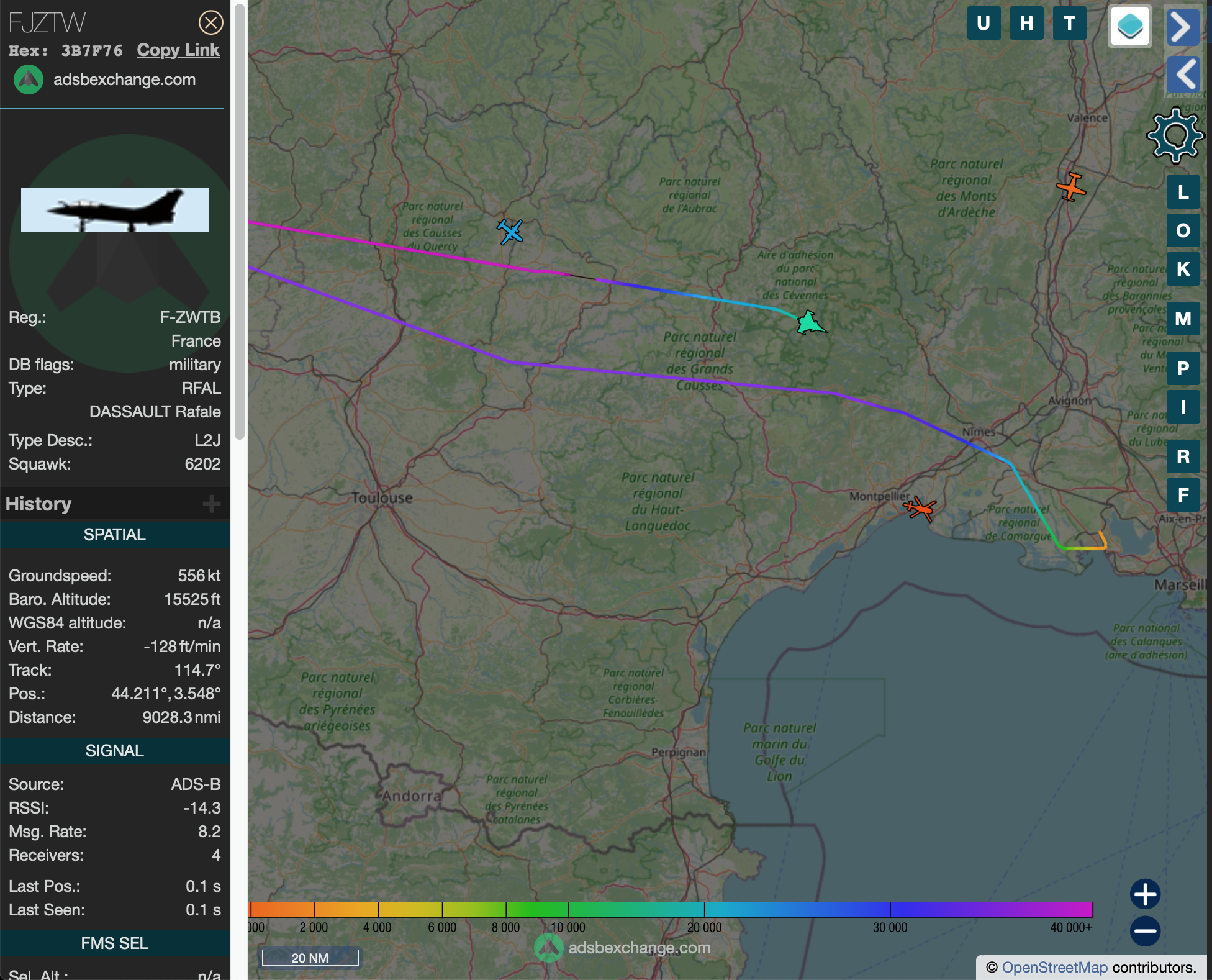The height and width of the screenshot is (980, 1212).
Task: Toggle the L button
Action: (x=1183, y=192)
